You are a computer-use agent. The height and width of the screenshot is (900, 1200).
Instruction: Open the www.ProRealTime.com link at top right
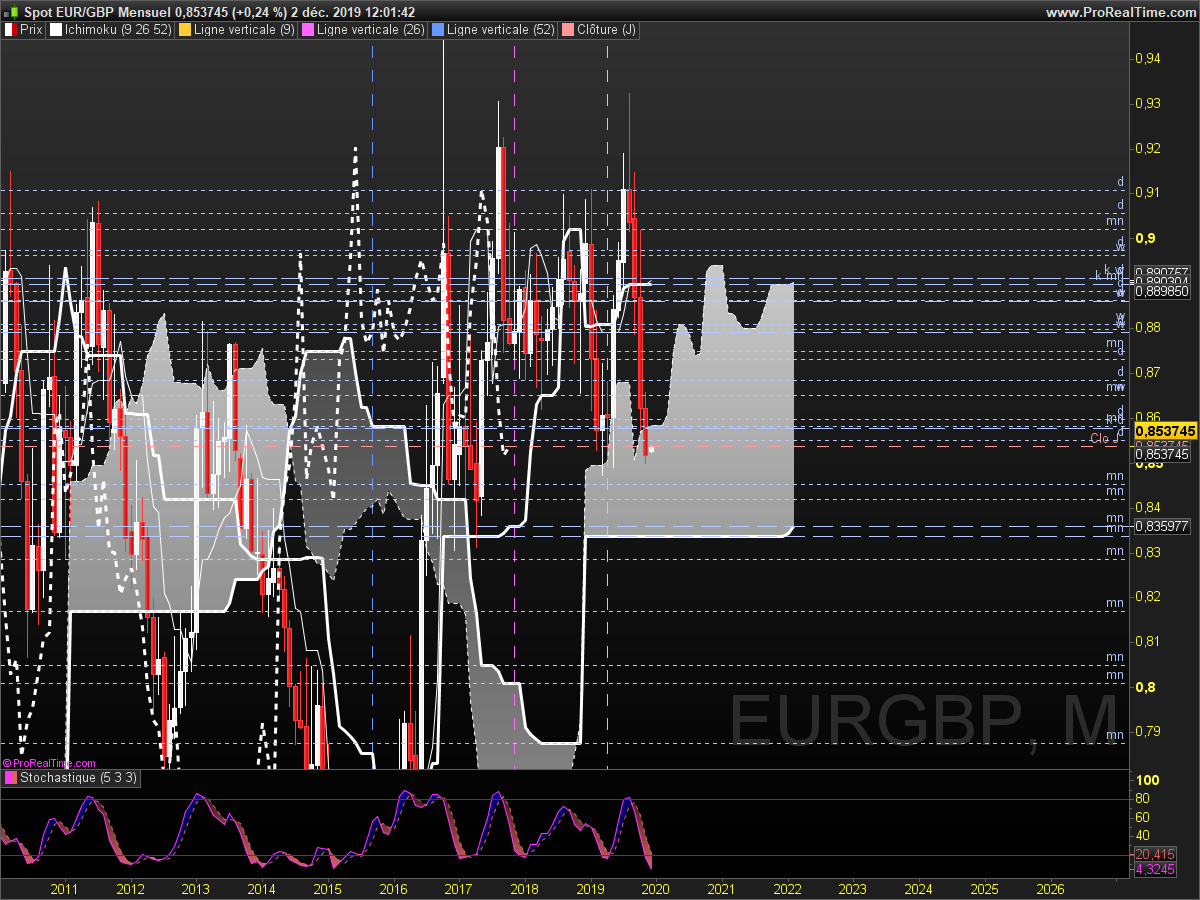coord(1120,12)
